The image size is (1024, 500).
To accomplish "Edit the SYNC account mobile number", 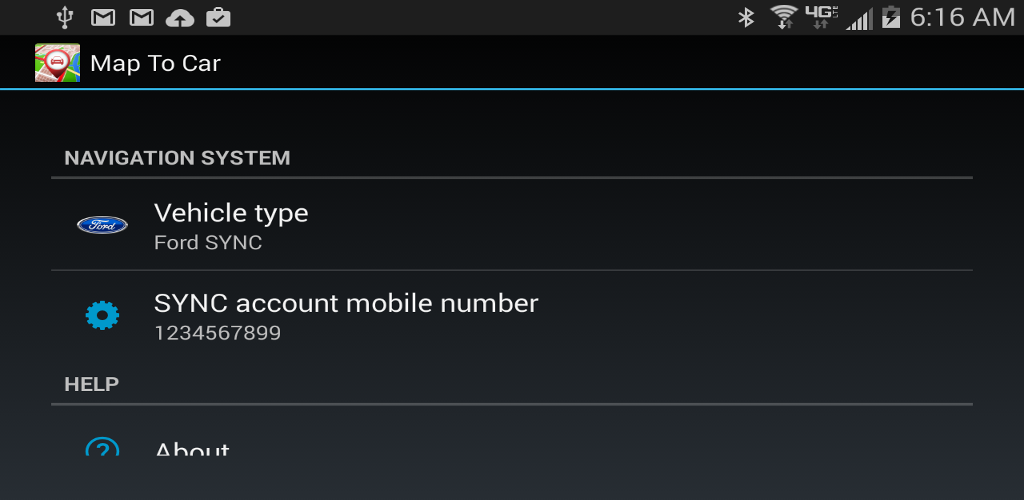I will (x=512, y=315).
